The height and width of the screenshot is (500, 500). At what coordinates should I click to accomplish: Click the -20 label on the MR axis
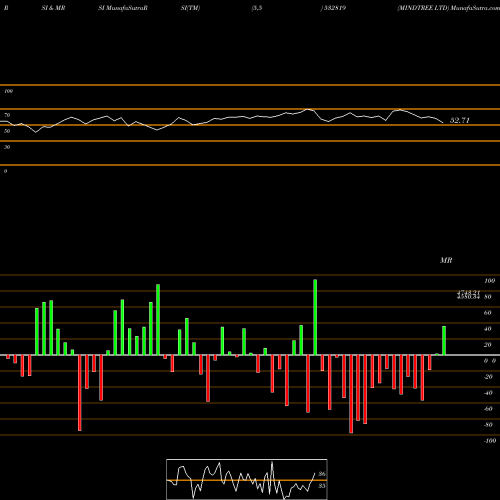pyautogui.click(x=488, y=377)
